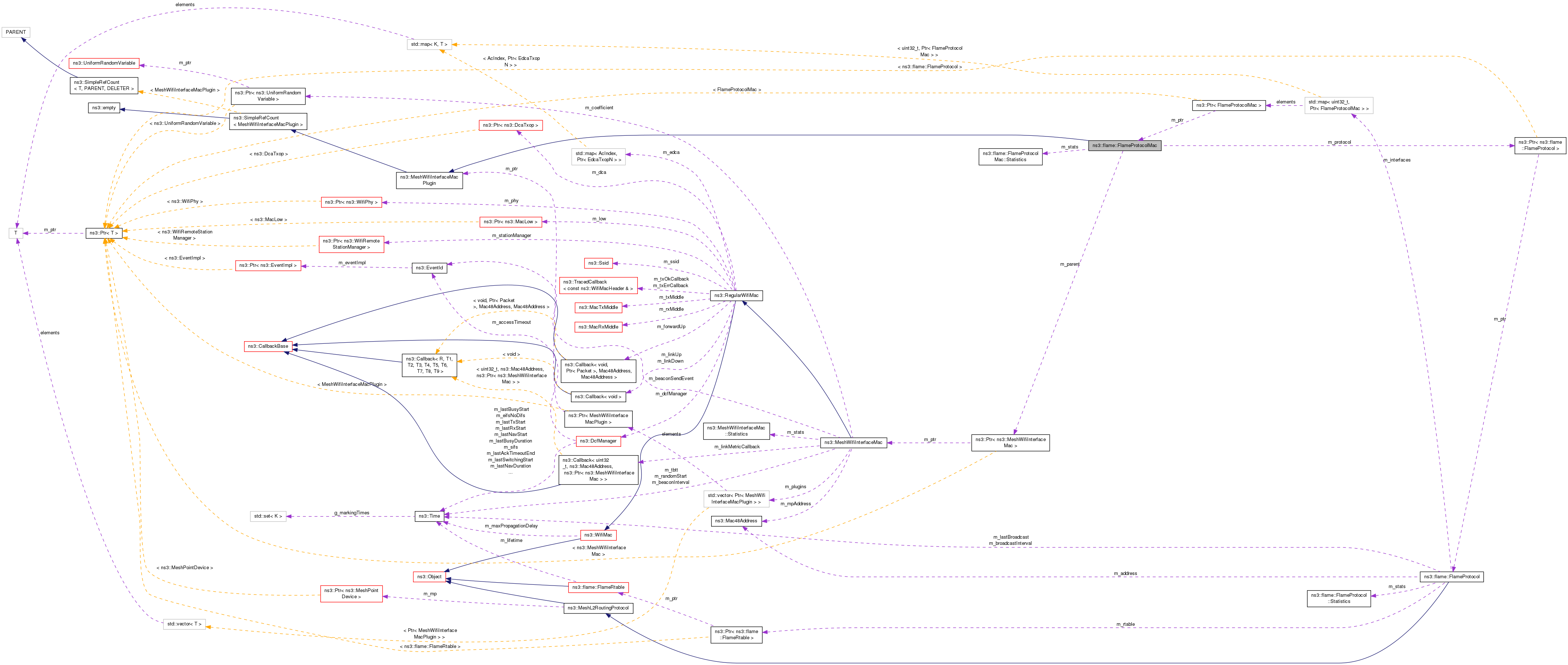
Task: Open the ns3::MeshWifiInterfaceMac Plugin node
Action: click(x=429, y=180)
